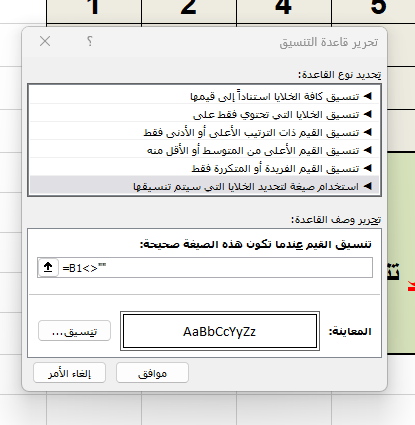Open the format settings with 'تنسيق...' button
Image resolution: width=415 pixels, height=425 pixels.
coord(74,331)
